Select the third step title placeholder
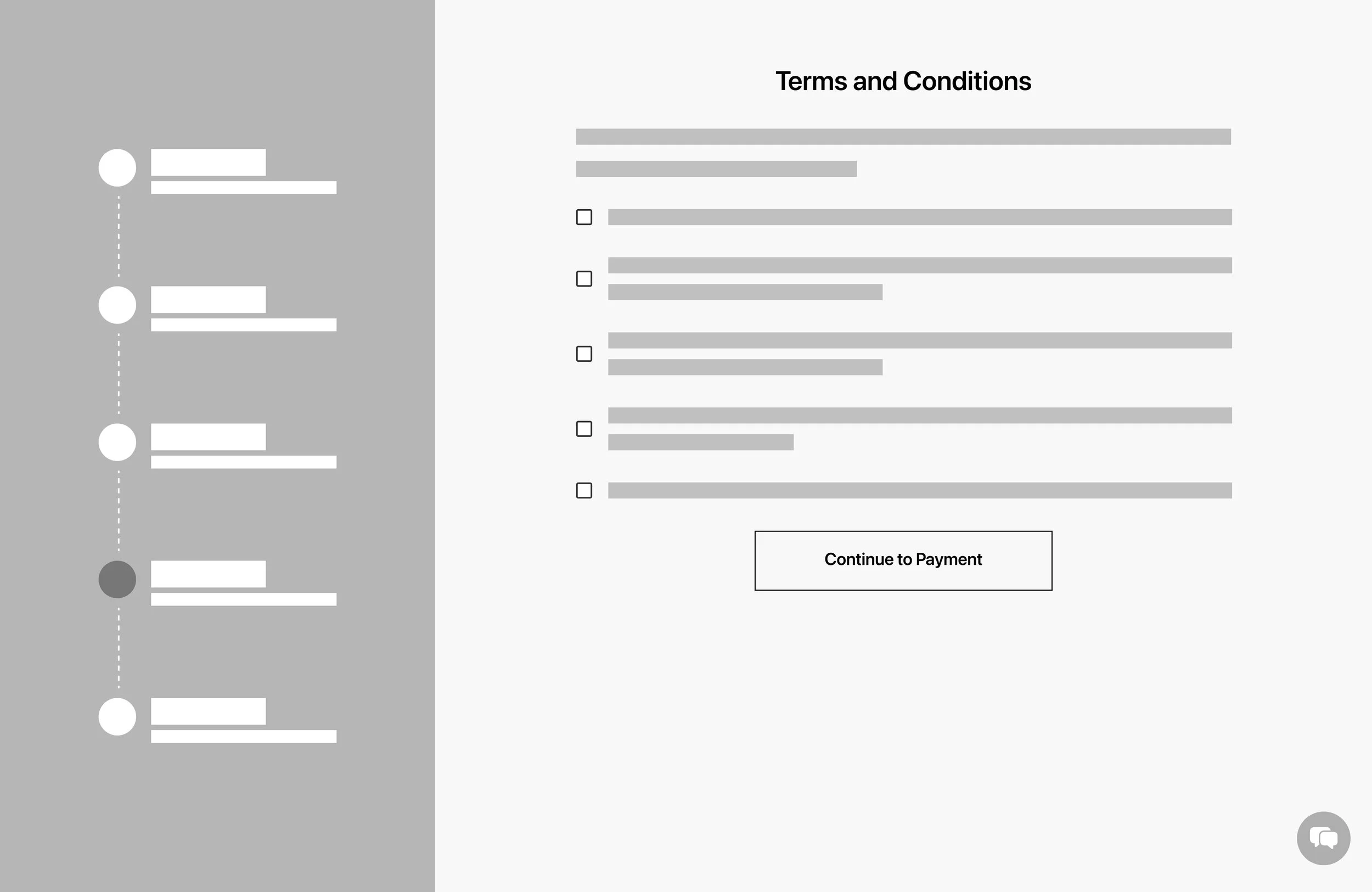 pos(208,436)
